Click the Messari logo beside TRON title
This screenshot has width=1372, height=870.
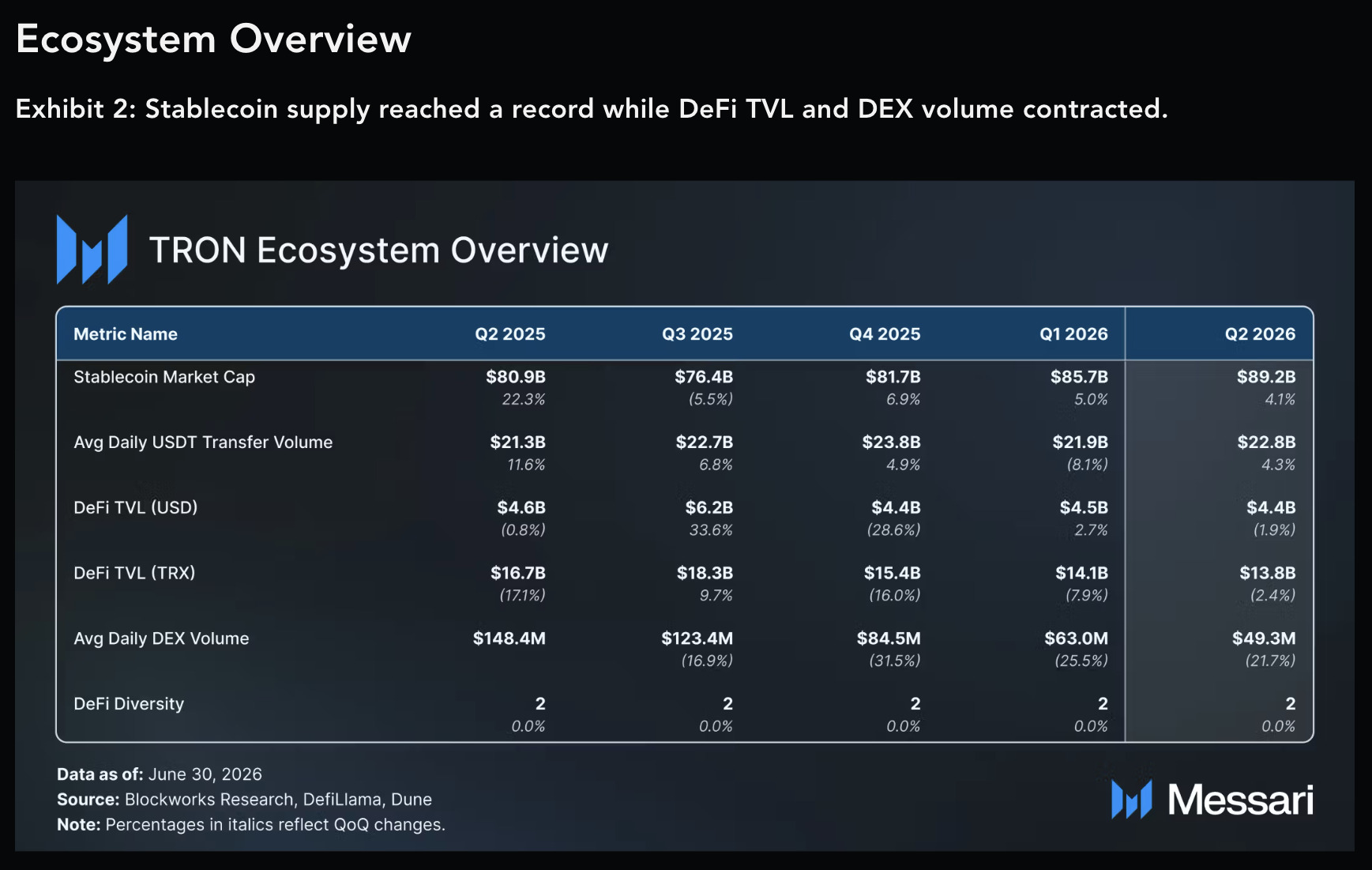pyautogui.click(x=92, y=250)
